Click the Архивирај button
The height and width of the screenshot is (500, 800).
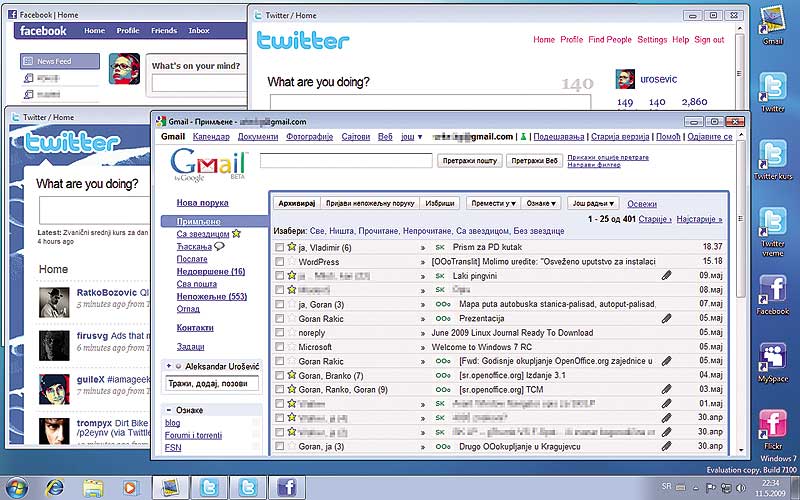[297, 203]
